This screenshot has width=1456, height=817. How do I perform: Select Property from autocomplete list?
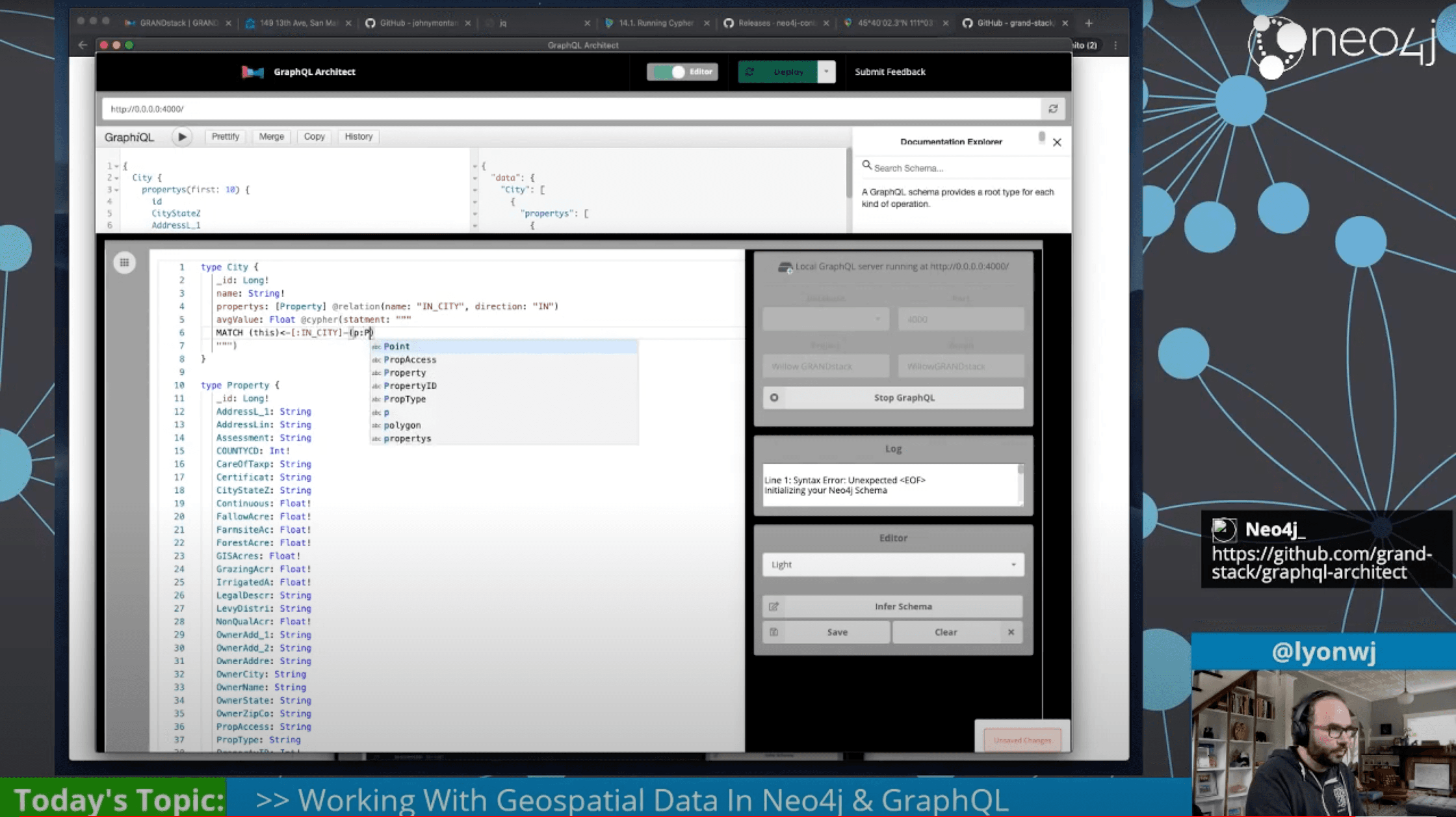[405, 373]
